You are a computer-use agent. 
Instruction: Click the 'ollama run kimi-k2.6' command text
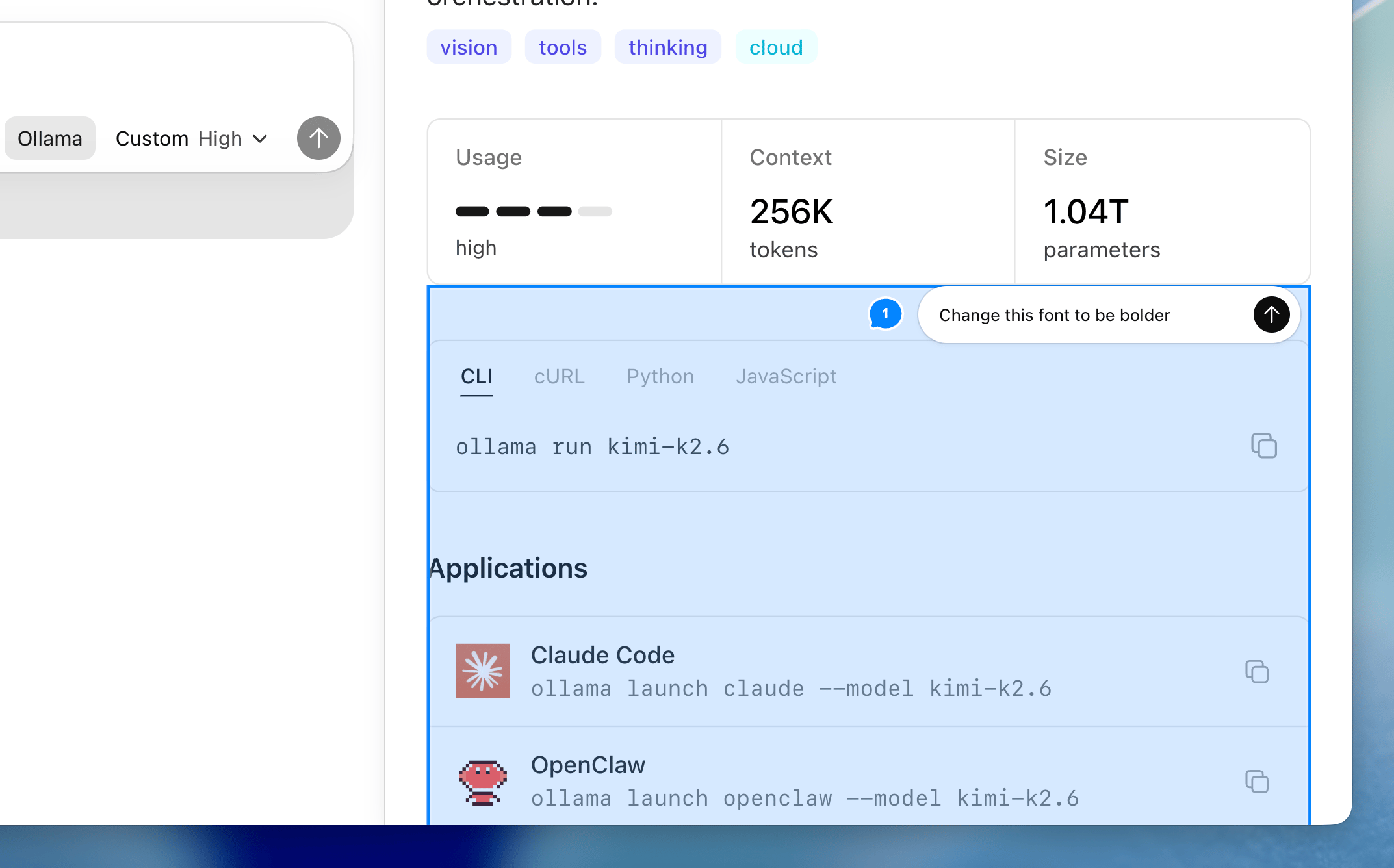(x=592, y=447)
